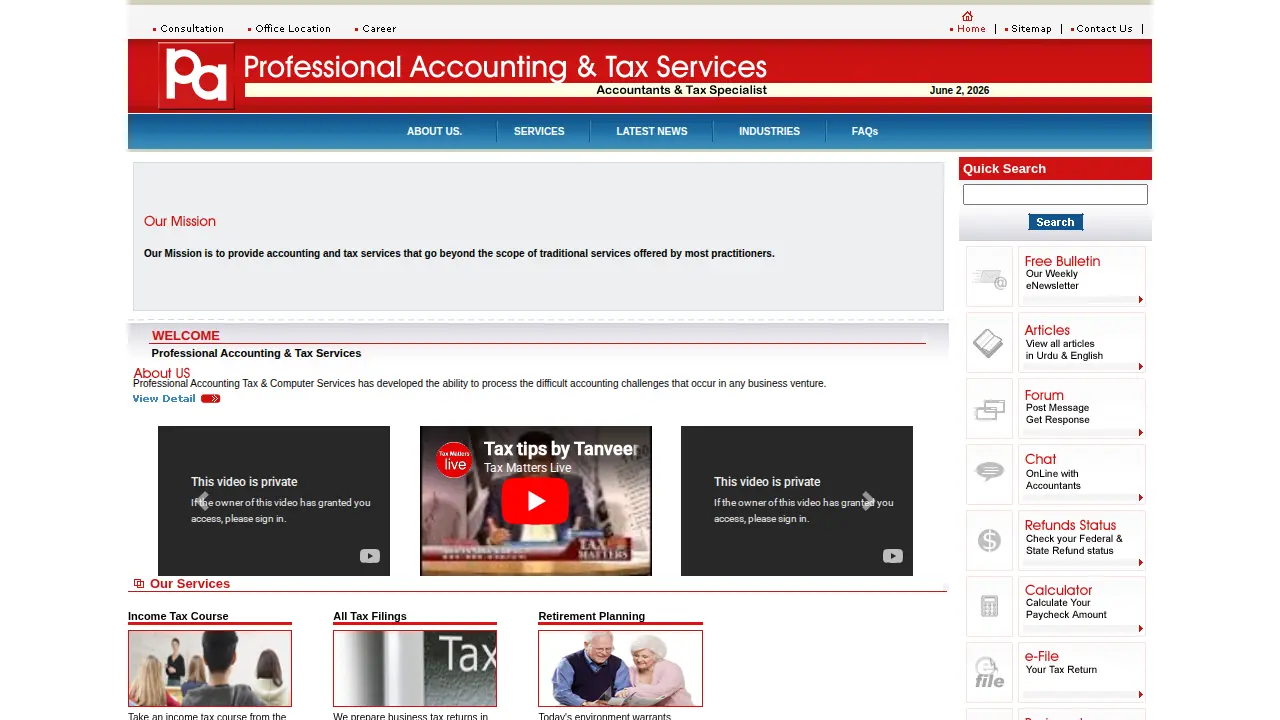Open the All Tax Filings image

[415, 668]
